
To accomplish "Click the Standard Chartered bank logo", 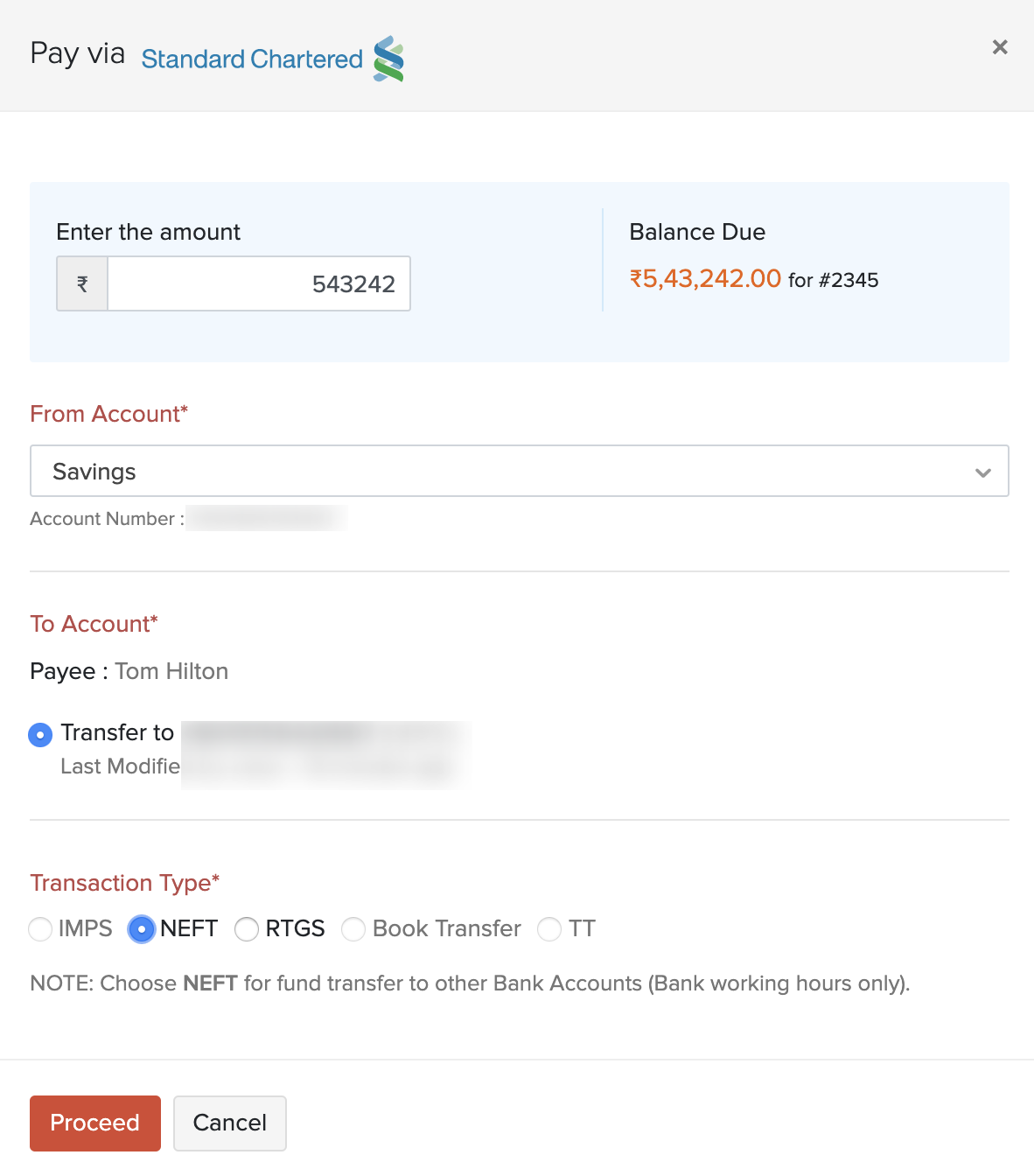I will [x=388, y=57].
